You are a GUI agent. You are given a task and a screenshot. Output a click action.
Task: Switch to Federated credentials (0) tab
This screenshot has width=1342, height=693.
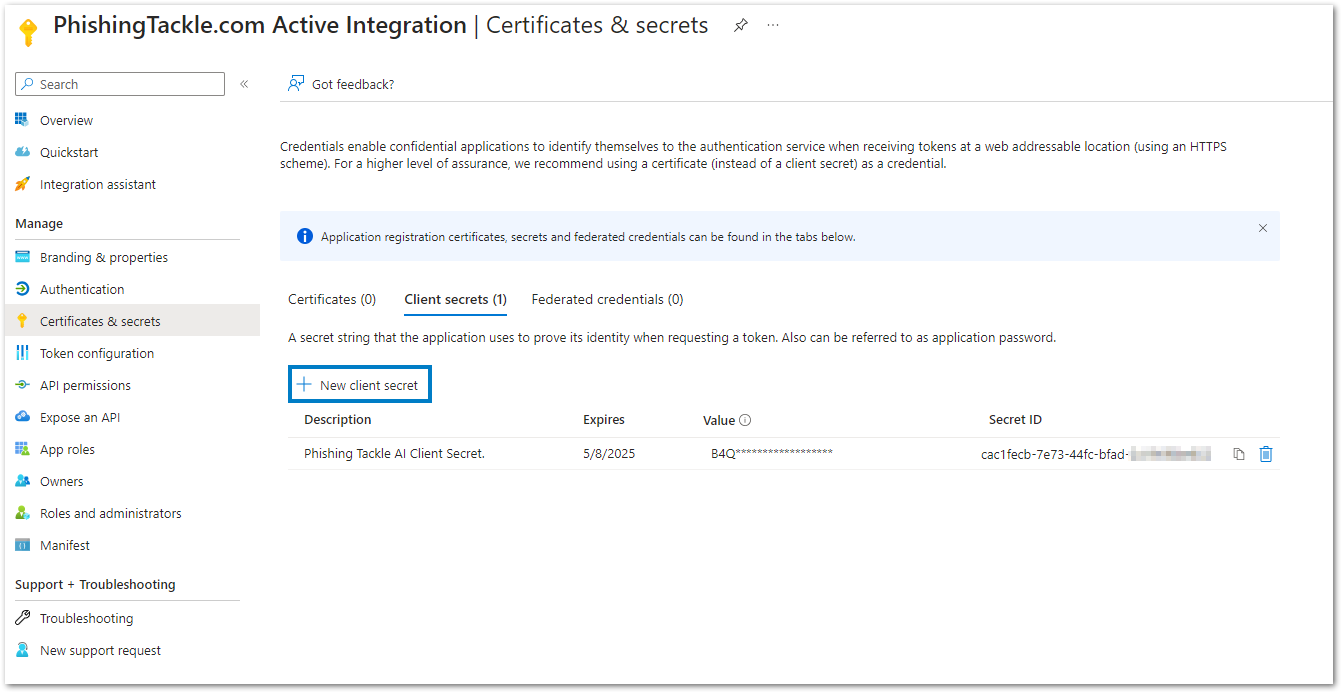tap(607, 299)
